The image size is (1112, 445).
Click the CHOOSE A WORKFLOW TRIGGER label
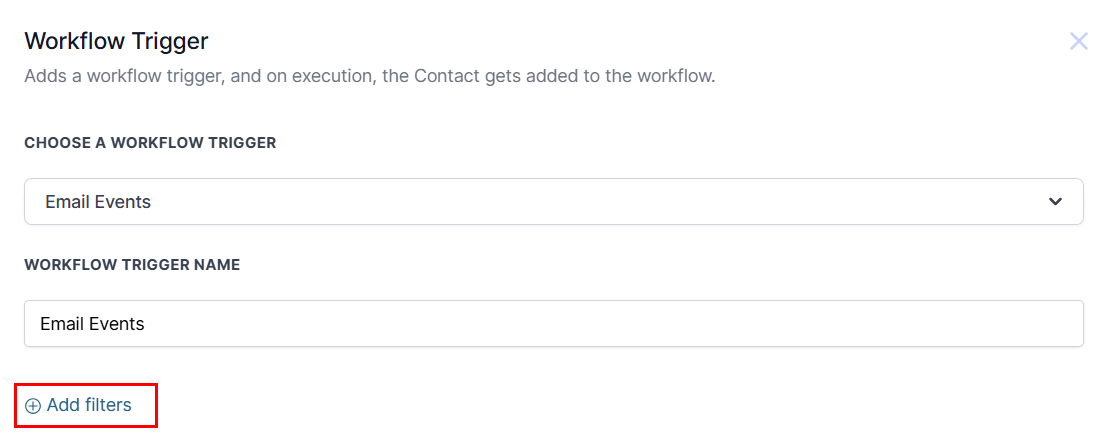point(150,143)
